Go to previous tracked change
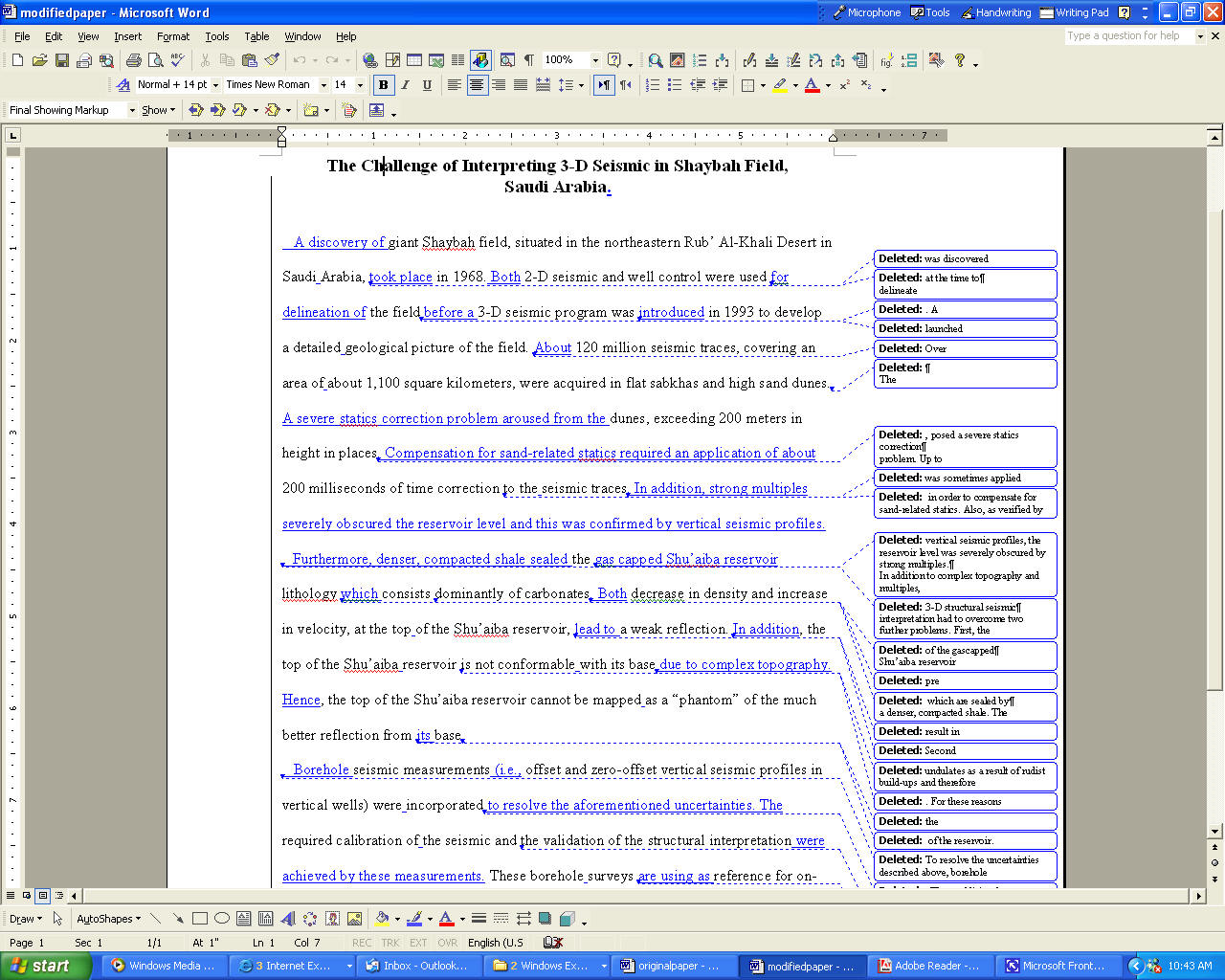Screen dimensions: 1225x980 196,110
